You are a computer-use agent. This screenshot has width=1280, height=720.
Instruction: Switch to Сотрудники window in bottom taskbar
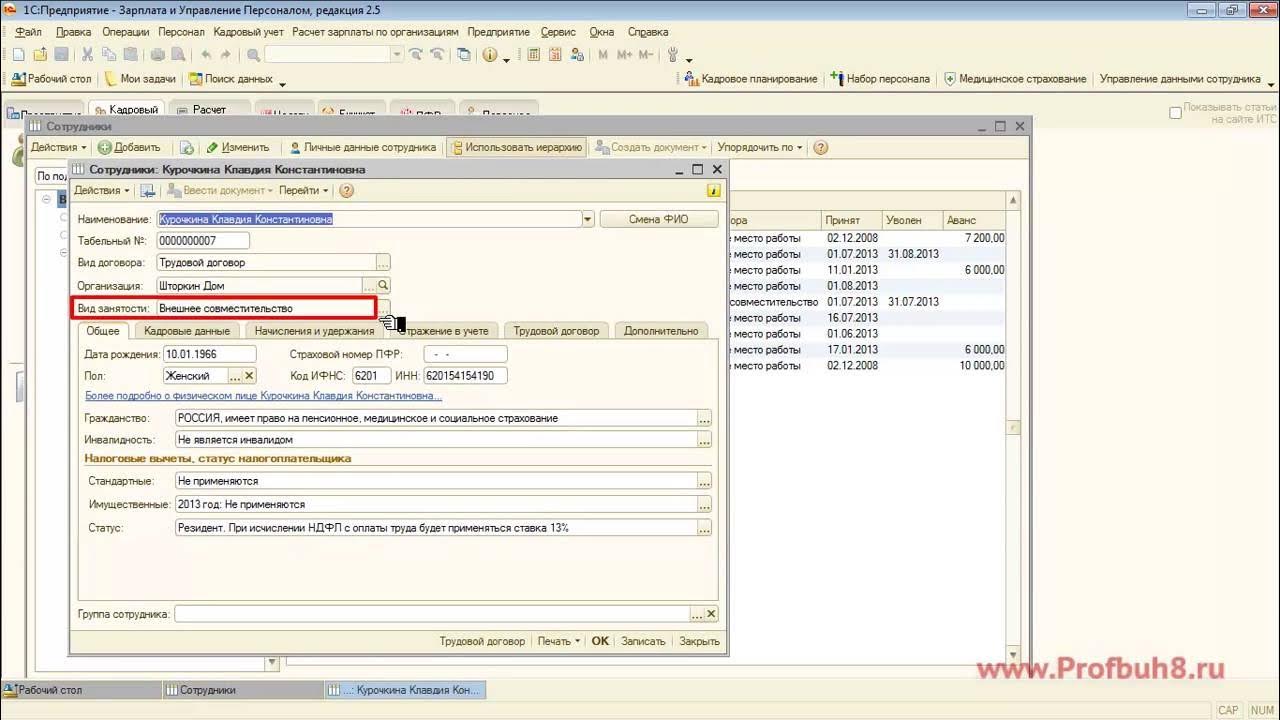(x=243, y=690)
